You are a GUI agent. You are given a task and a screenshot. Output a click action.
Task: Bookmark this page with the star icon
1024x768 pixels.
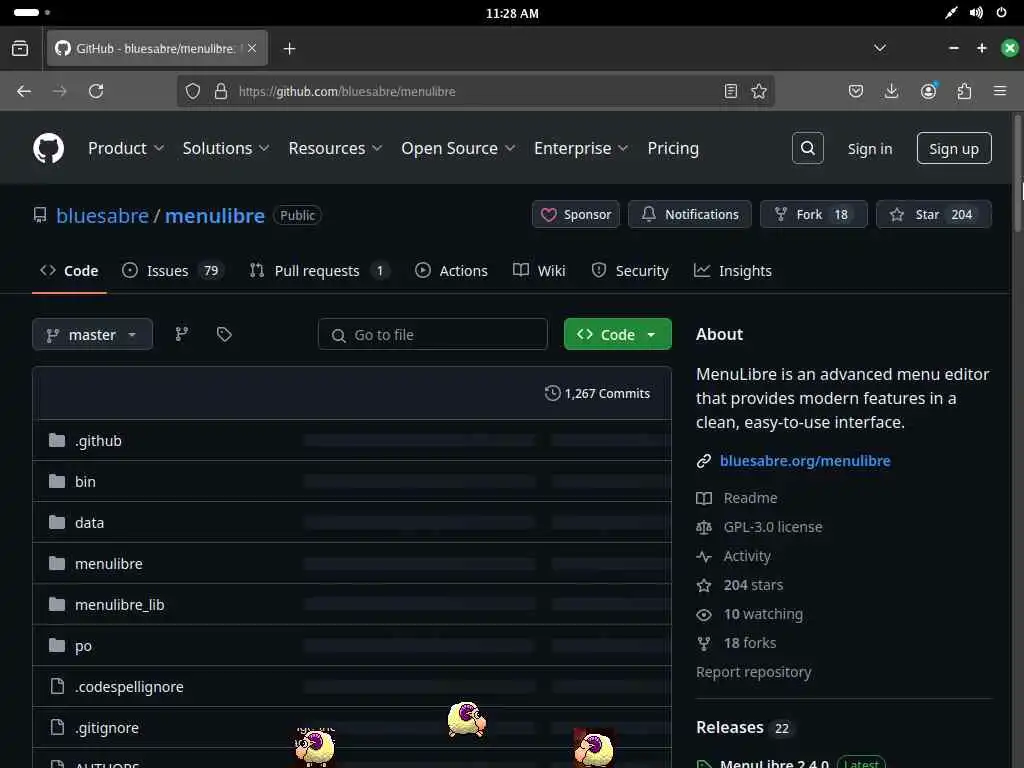pos(758,91)
